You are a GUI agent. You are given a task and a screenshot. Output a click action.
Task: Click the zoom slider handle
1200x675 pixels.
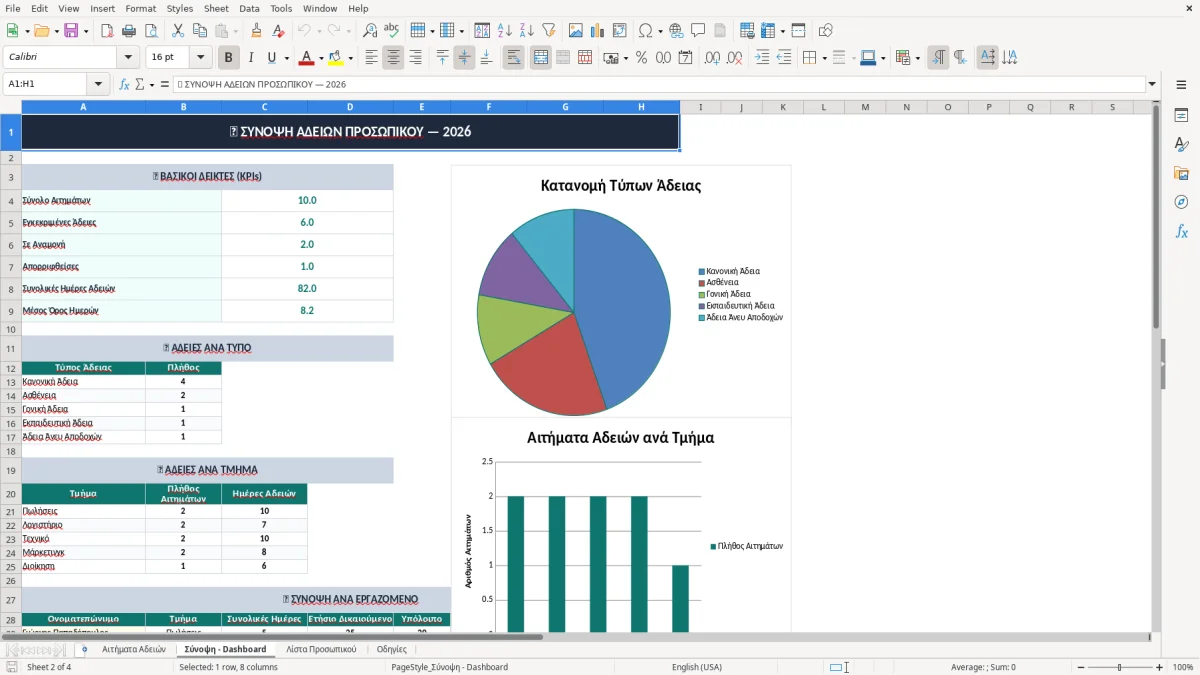coord(1119,667)
